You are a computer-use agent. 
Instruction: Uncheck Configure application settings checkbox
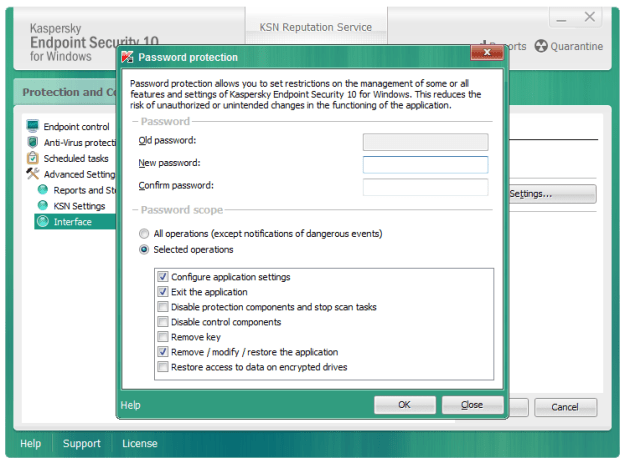click(163, 277)
